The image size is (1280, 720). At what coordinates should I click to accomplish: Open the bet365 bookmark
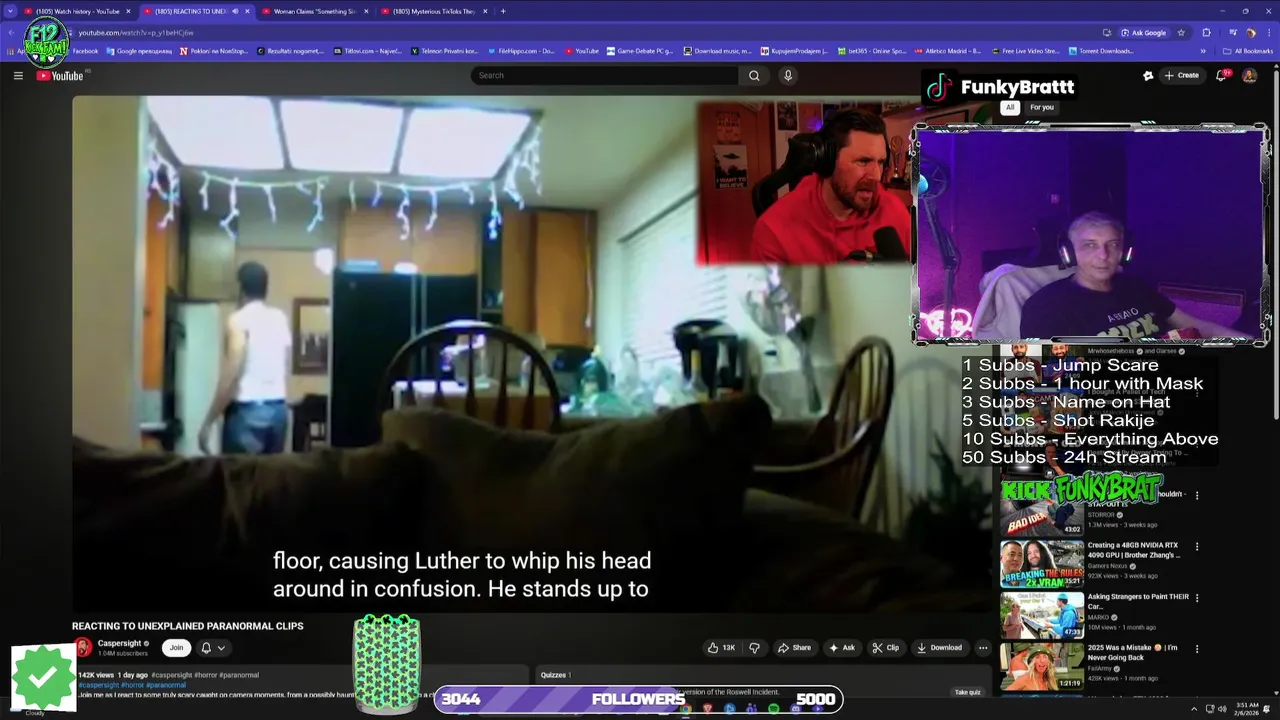pos(871,51)
